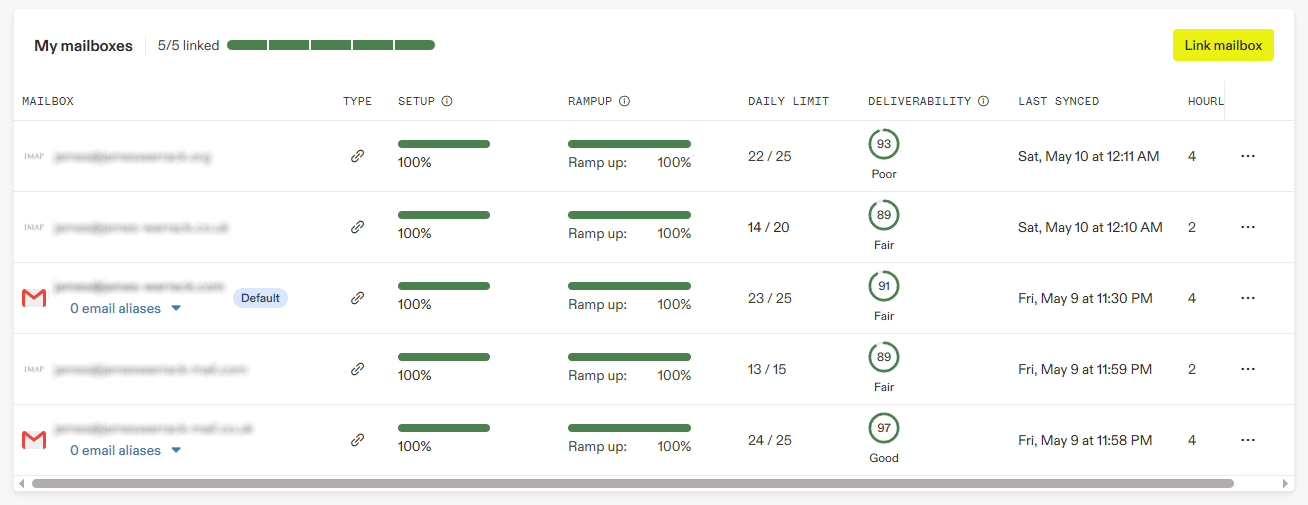Click the link type icon in the 23 / 25 row

point(357,298)
